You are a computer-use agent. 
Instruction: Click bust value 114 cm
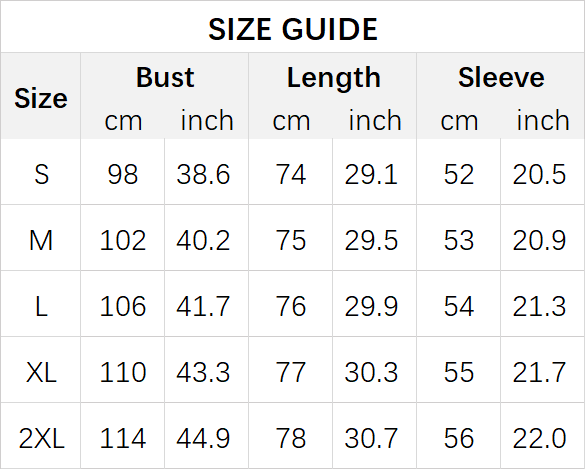(x=123, y=438)
